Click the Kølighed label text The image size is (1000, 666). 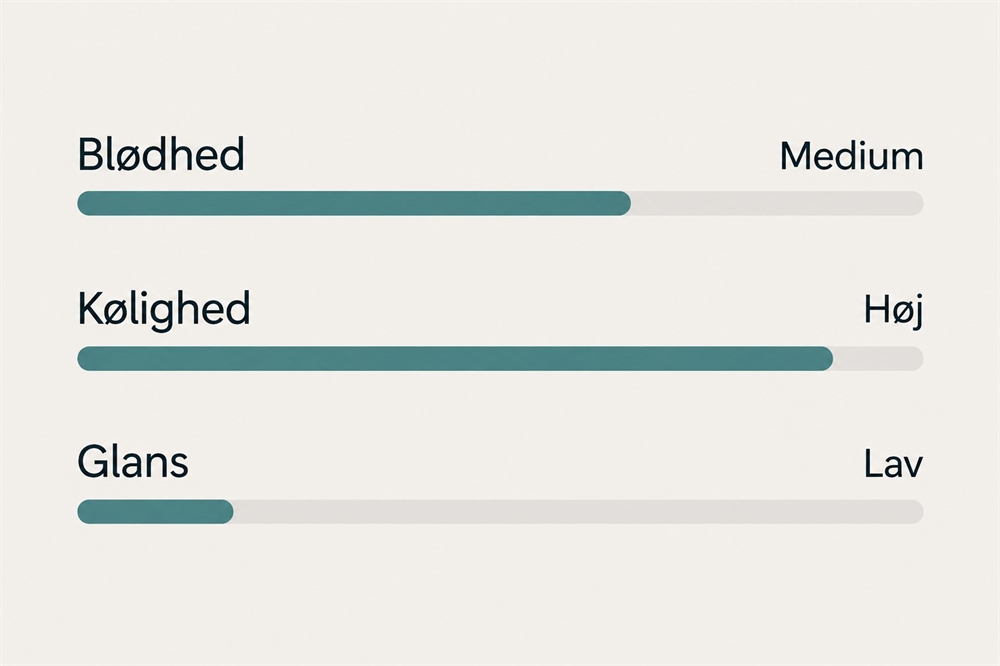pos(164,311)
